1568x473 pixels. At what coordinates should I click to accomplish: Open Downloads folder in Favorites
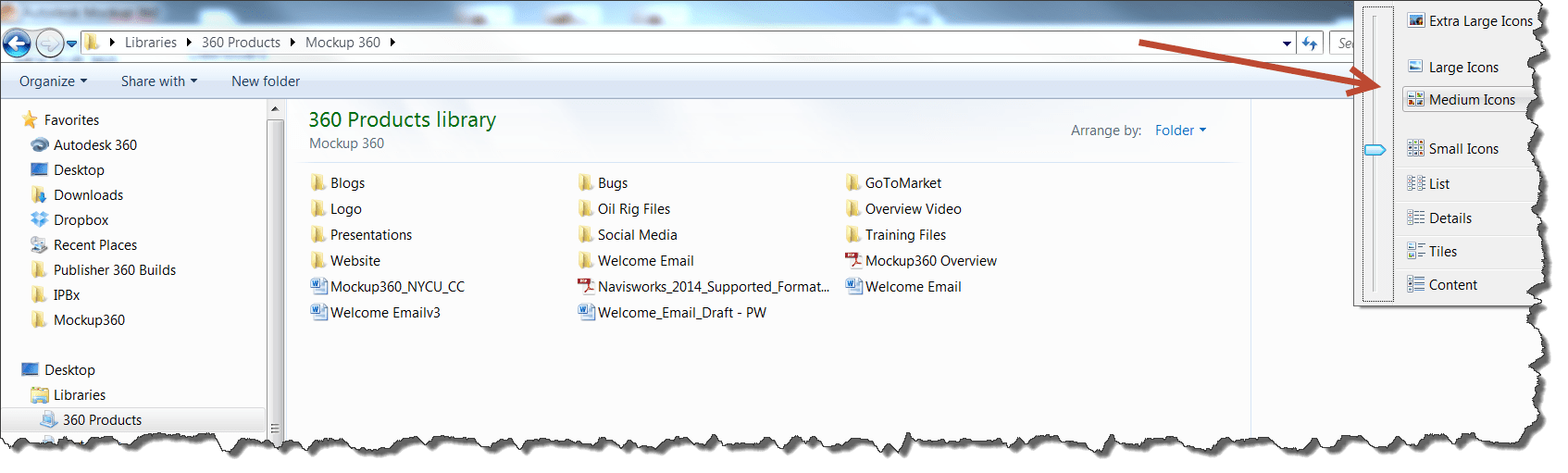[77, 194]
